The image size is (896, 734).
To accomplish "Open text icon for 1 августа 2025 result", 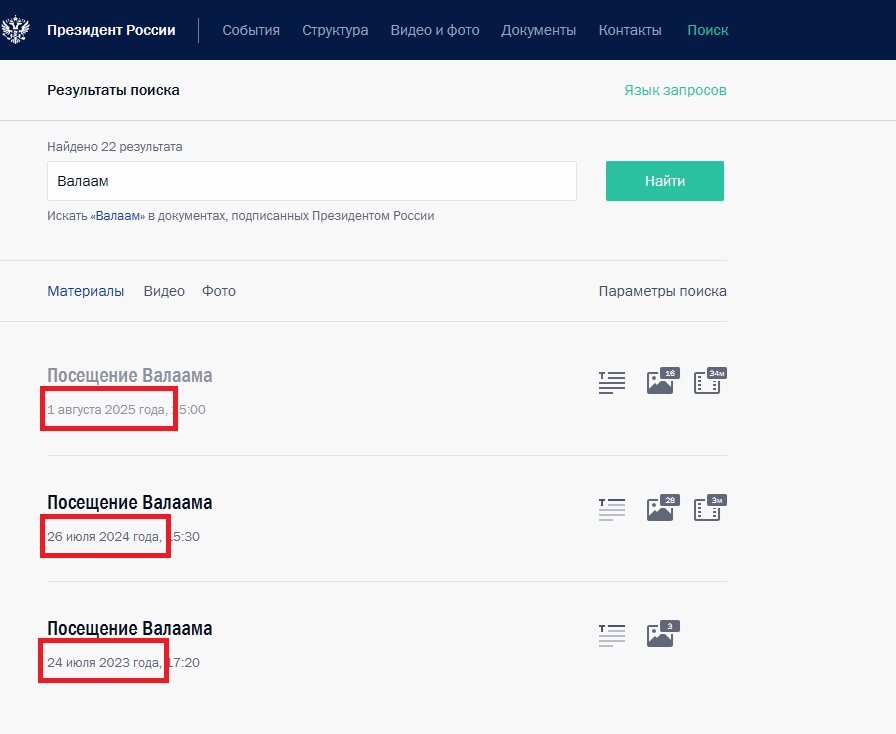I will [612, 382].
